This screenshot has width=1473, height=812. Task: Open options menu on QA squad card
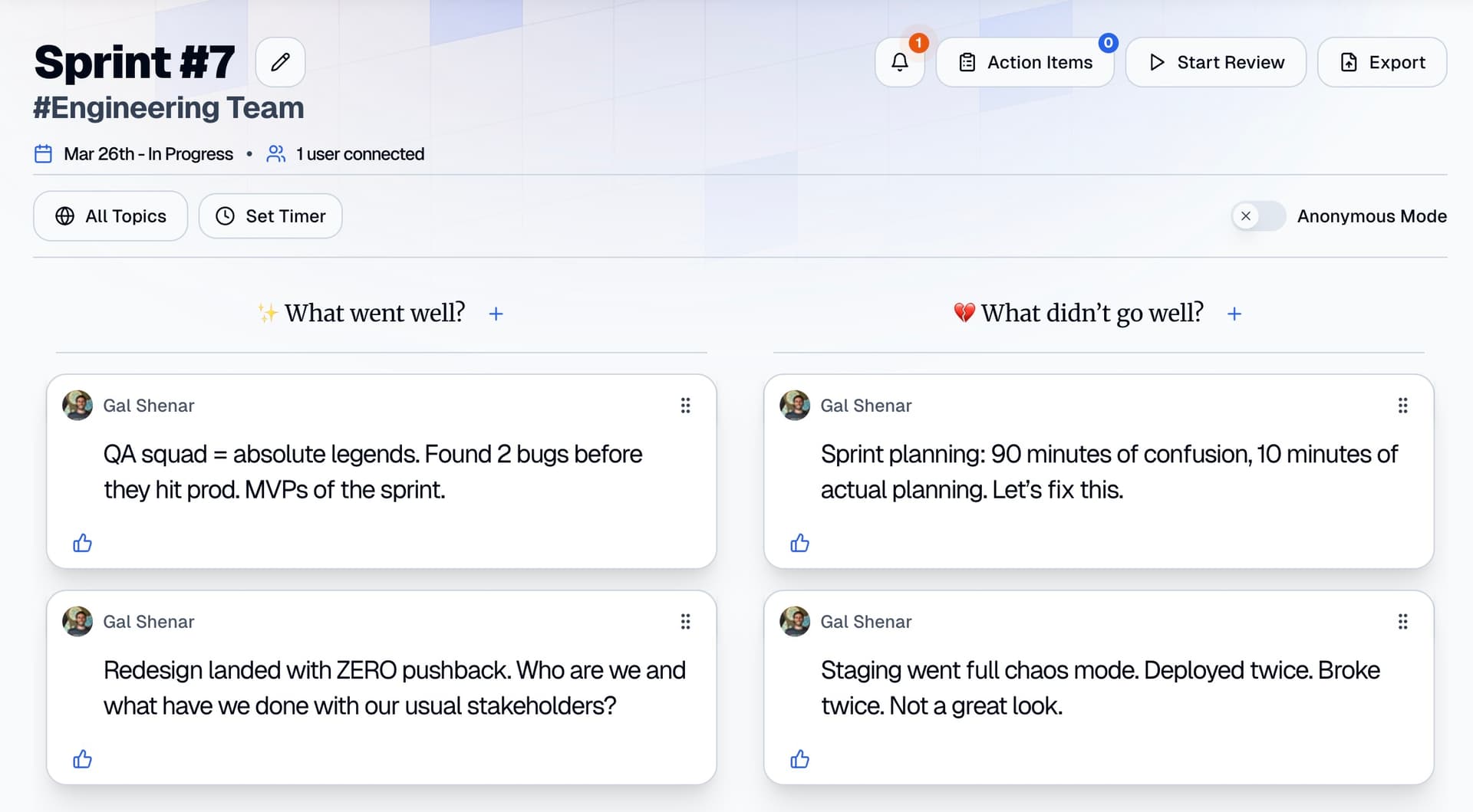685,406
